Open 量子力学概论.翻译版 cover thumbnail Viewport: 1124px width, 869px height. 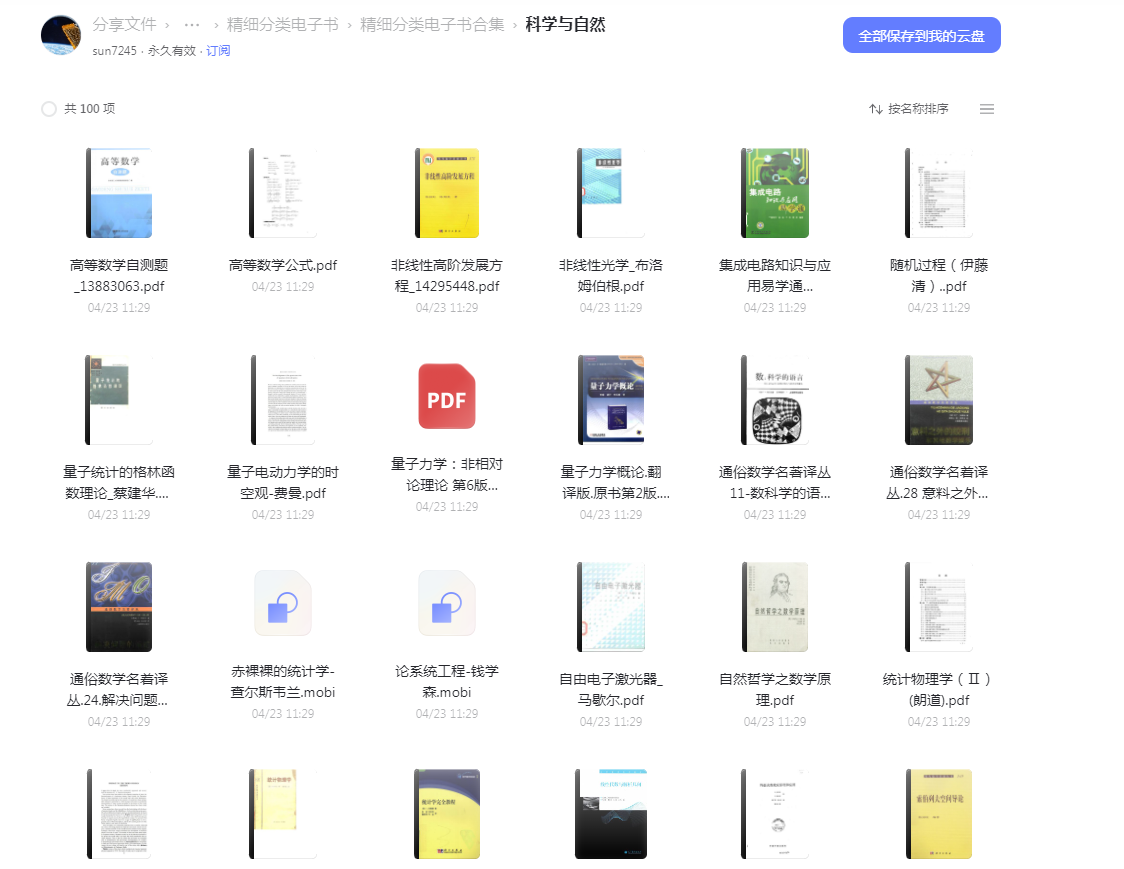click(x=611, y=399)
